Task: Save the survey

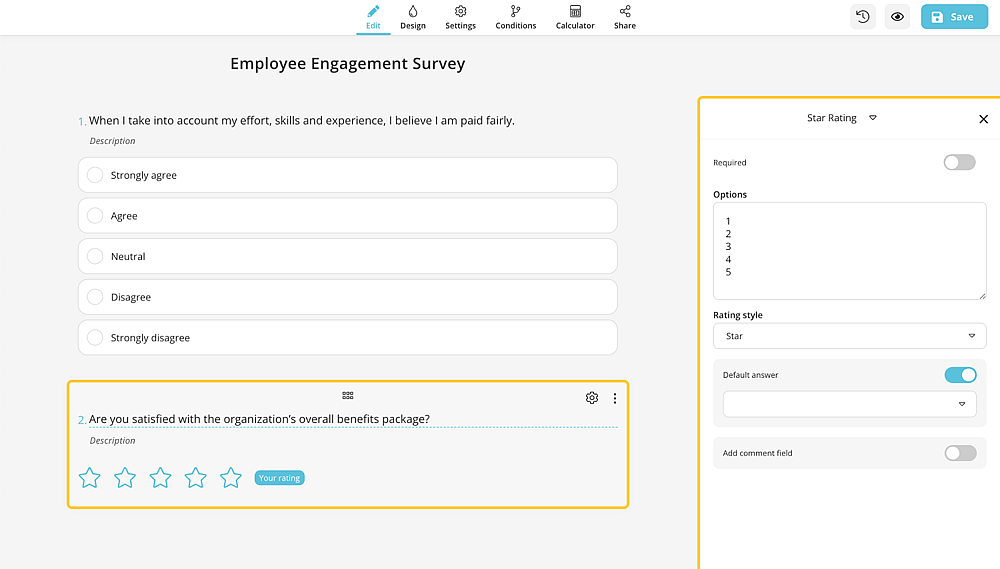Action: coord(954,17)
